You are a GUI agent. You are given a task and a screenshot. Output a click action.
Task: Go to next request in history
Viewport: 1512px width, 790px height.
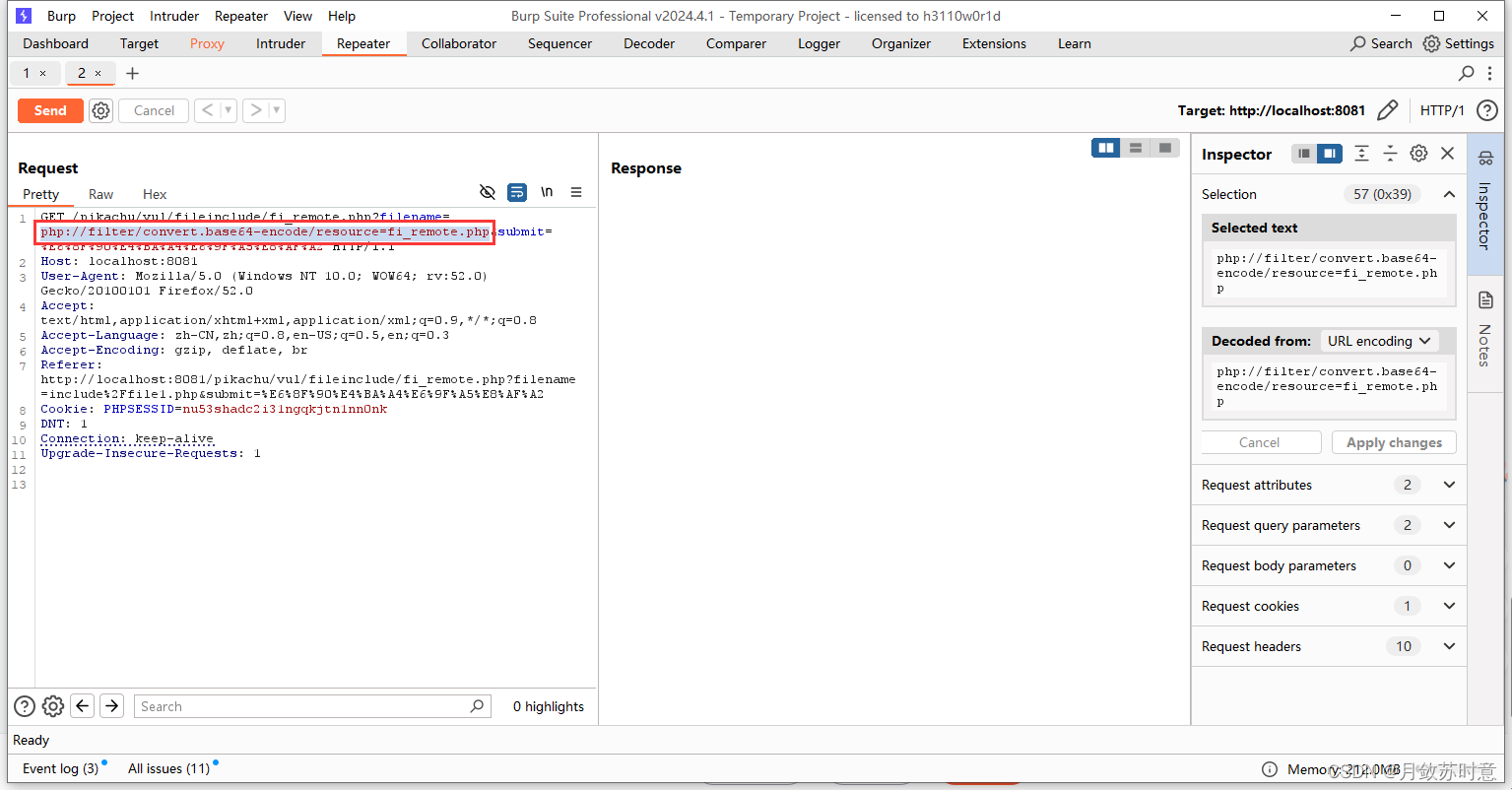point(255,110)
